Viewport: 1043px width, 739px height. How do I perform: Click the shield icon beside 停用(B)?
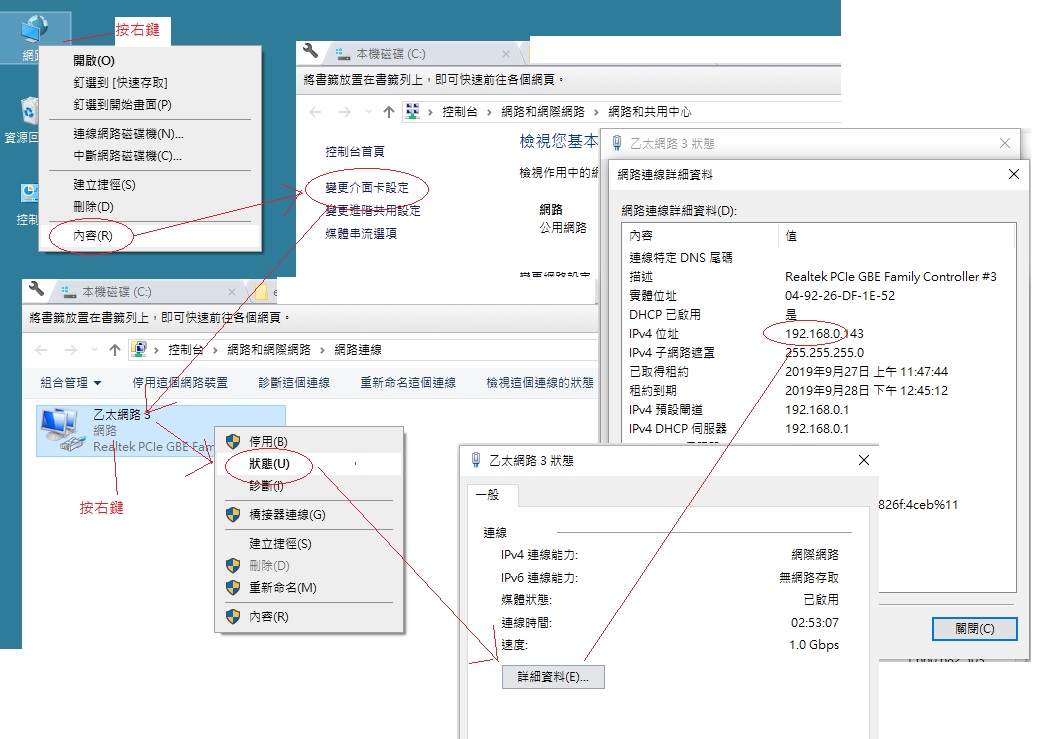pos(233,441)
